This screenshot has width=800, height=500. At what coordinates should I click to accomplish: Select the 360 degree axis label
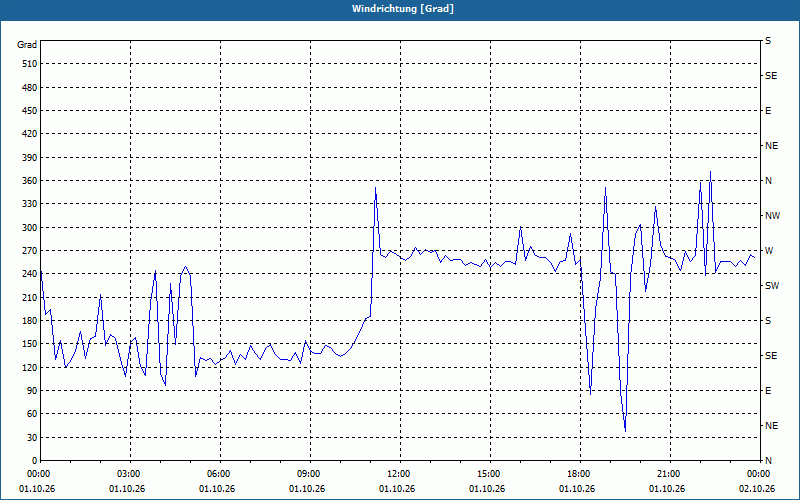pos(30,181)
